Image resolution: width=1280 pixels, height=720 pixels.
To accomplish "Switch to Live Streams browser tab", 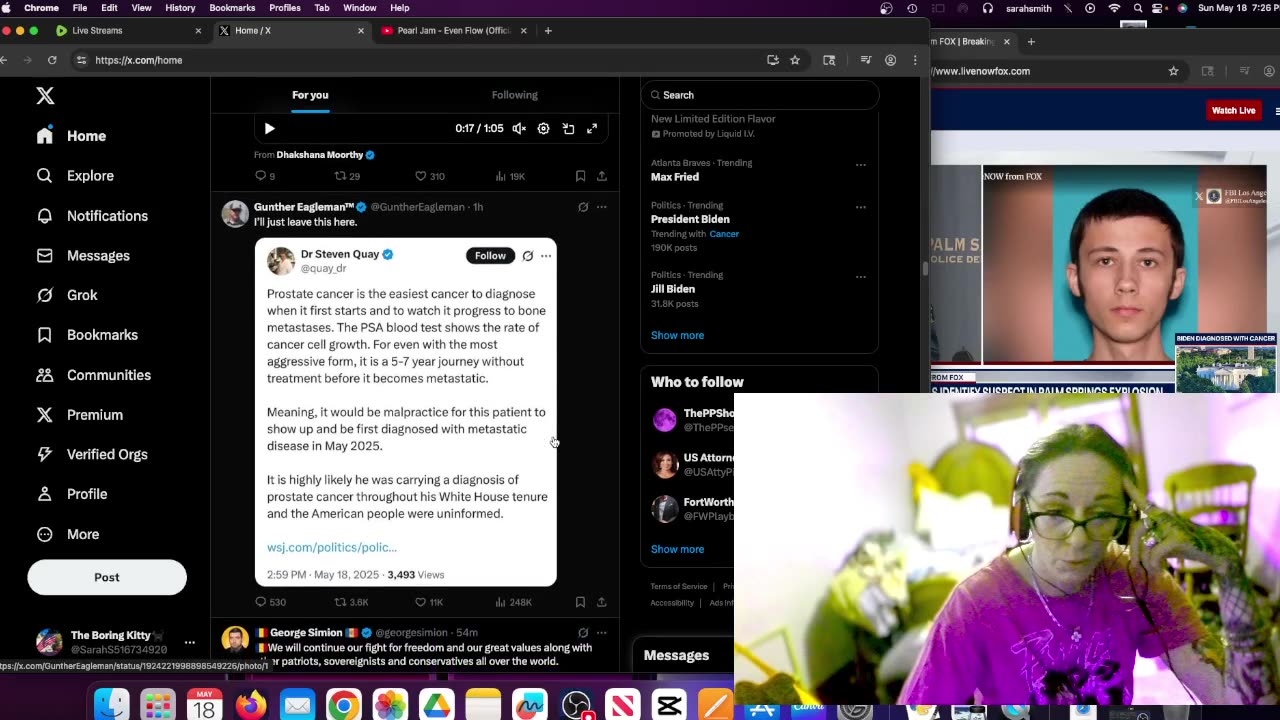I will point(128,31).
